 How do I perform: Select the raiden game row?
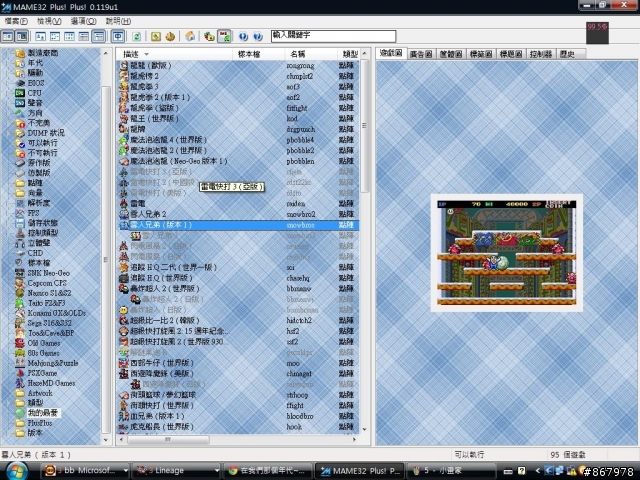click(238, 203)
